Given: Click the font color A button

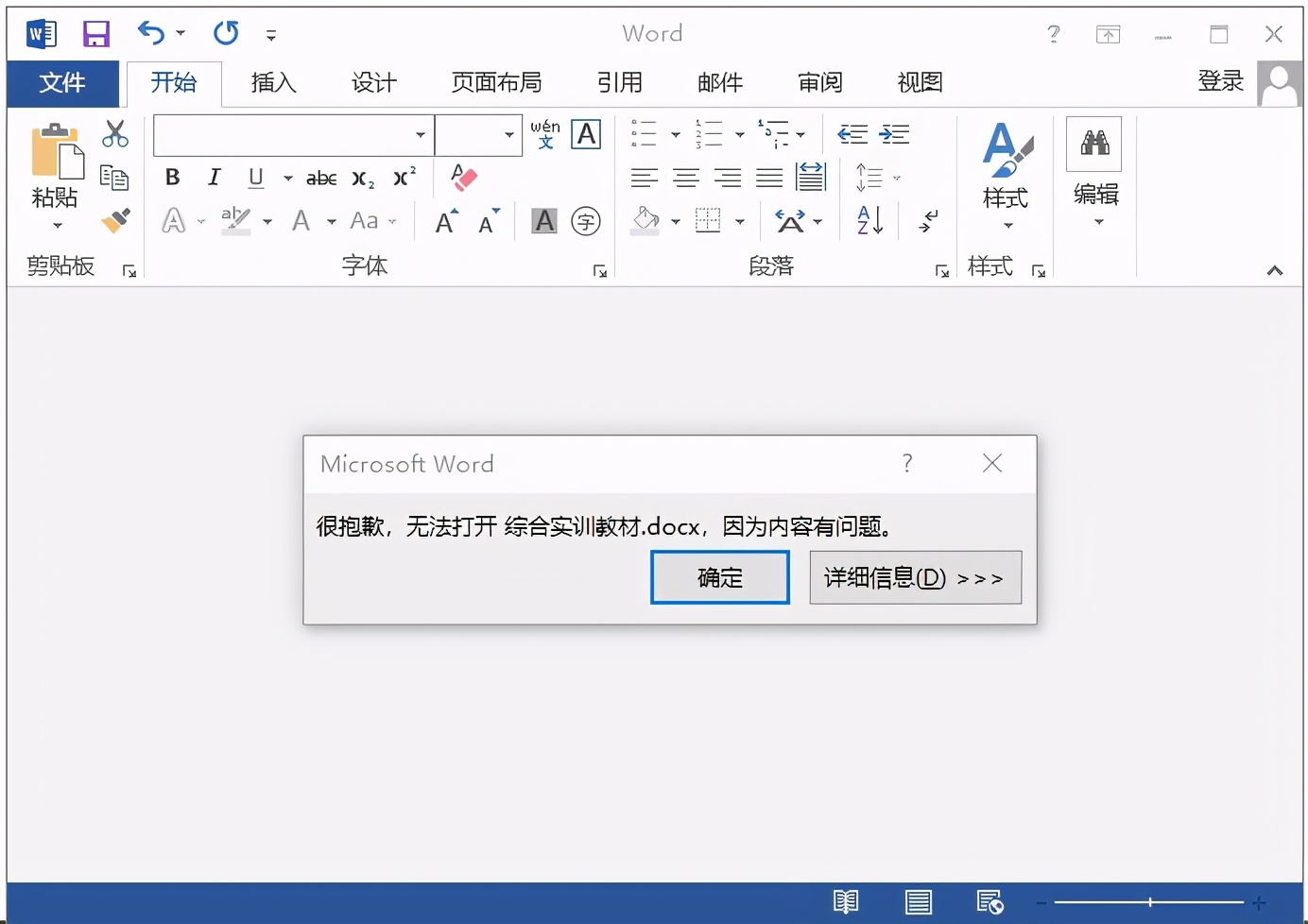Looking at the screenshot, I should point(301,221).
